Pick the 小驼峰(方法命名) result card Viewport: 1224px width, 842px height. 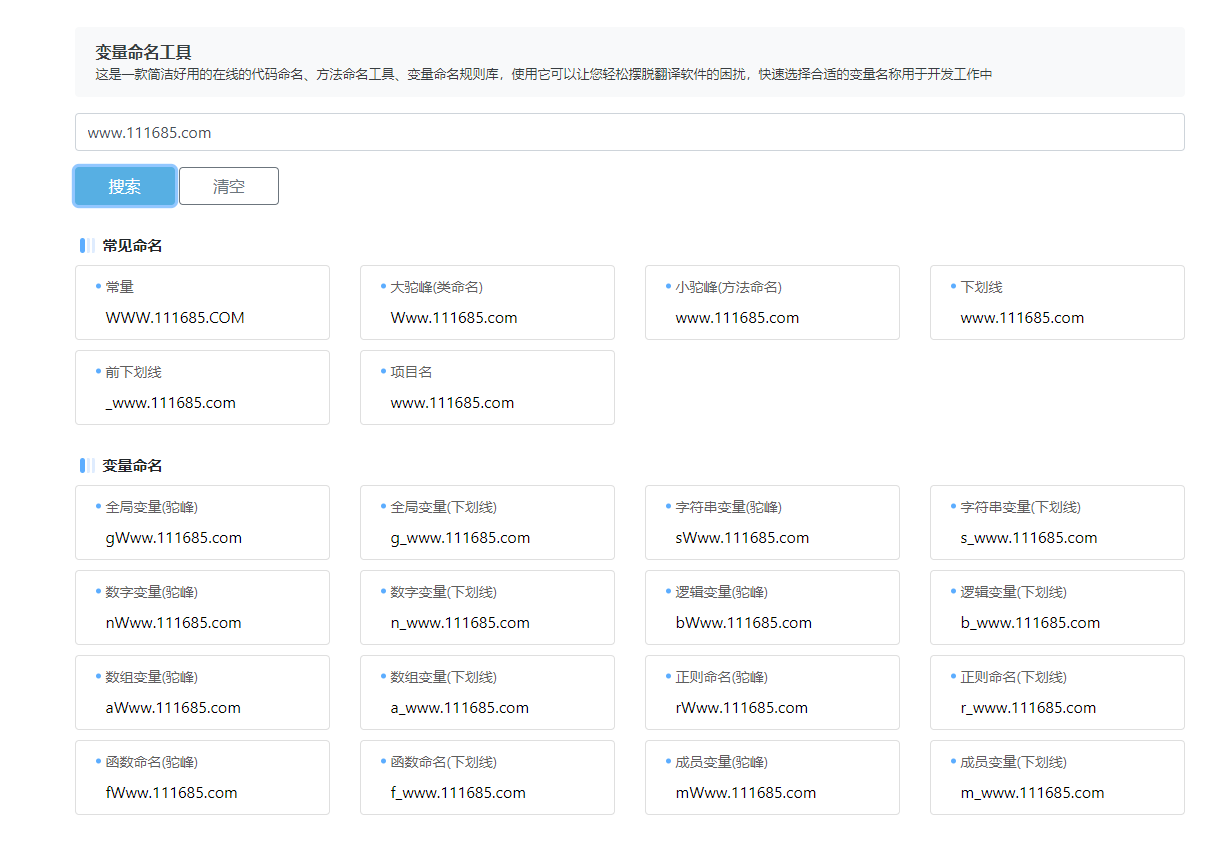pos(772,302)
